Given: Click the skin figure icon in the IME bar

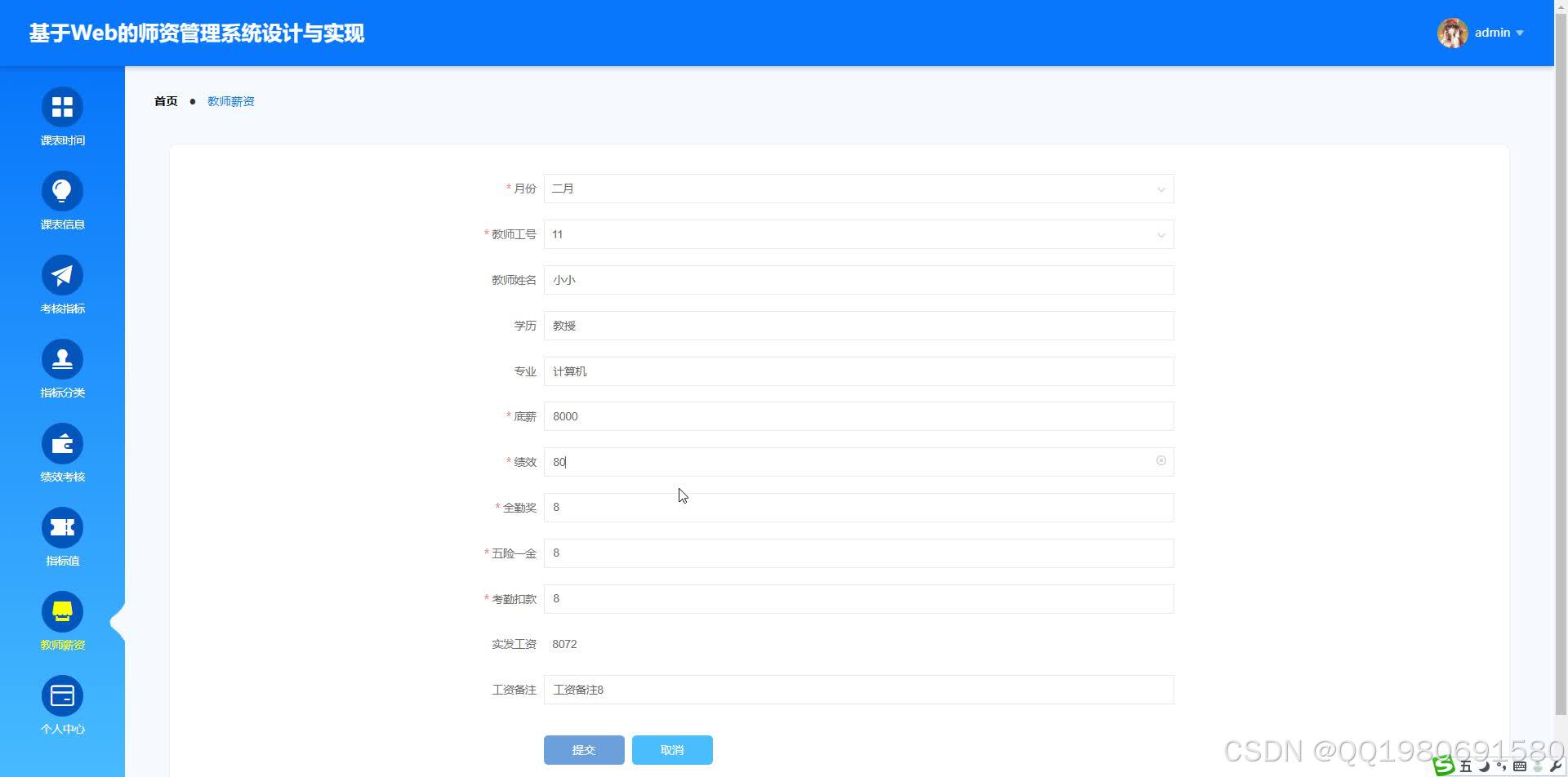Looking at the screenshot, I should click(x=1538, y=766).
